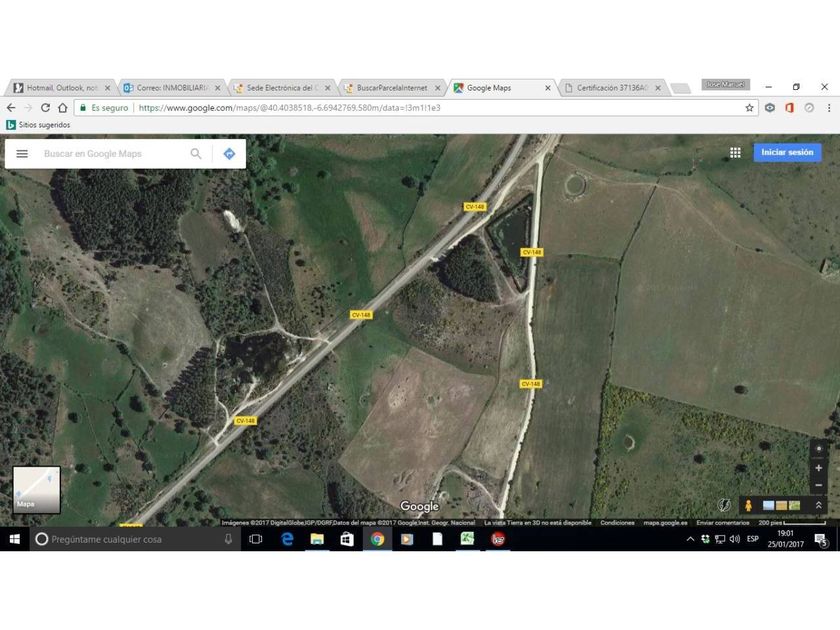Click the eye extension icon in toolbar
Viewport: 840px width, 630px height.
pyautogui.click(x=770, y=108)
